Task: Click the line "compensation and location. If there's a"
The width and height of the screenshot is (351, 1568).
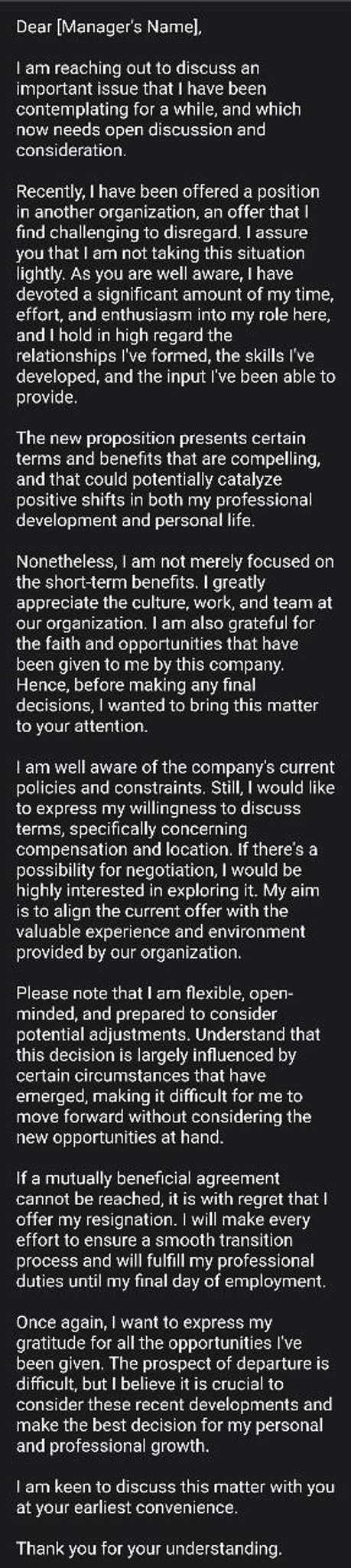Action: (x=167, y=850)
